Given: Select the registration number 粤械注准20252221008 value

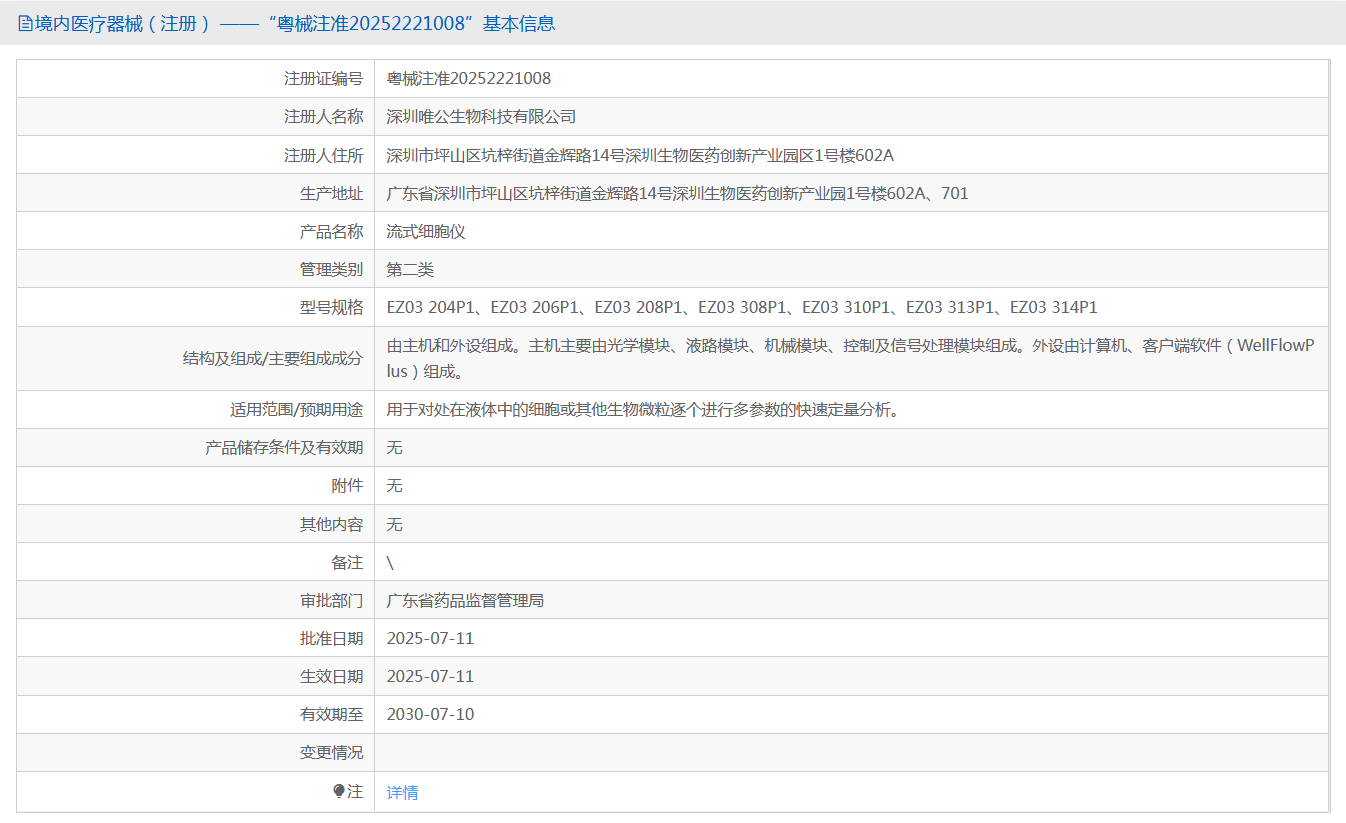Looking at the screenshot, I should (469, 78).
